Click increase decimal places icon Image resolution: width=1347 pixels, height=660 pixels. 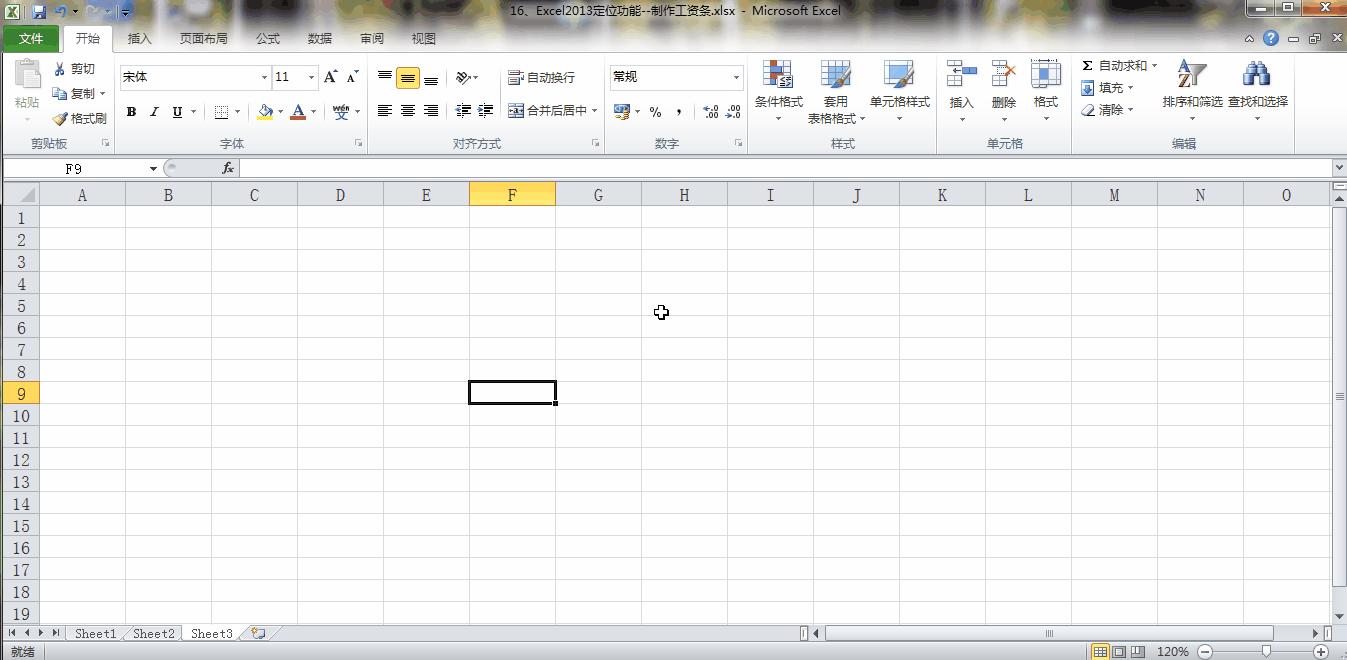click(x=711, y=112)
